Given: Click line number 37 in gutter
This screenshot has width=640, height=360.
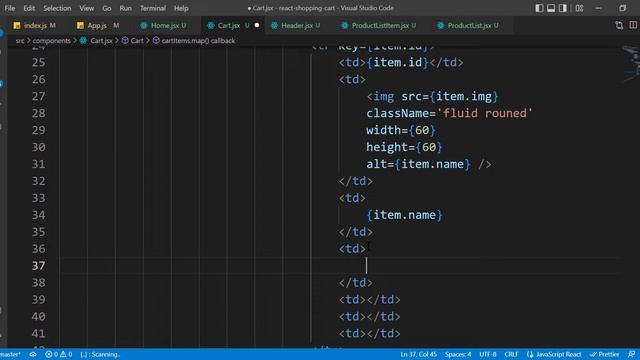Looking at the screenshot, I should click(x=38, y=266).
